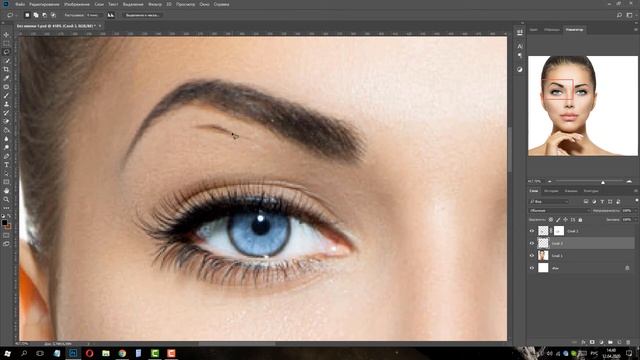Open the Окно menu
Image resolution: width=640 pixels, height=360 pixels.
pyautogui.click(x=204, y=4)
